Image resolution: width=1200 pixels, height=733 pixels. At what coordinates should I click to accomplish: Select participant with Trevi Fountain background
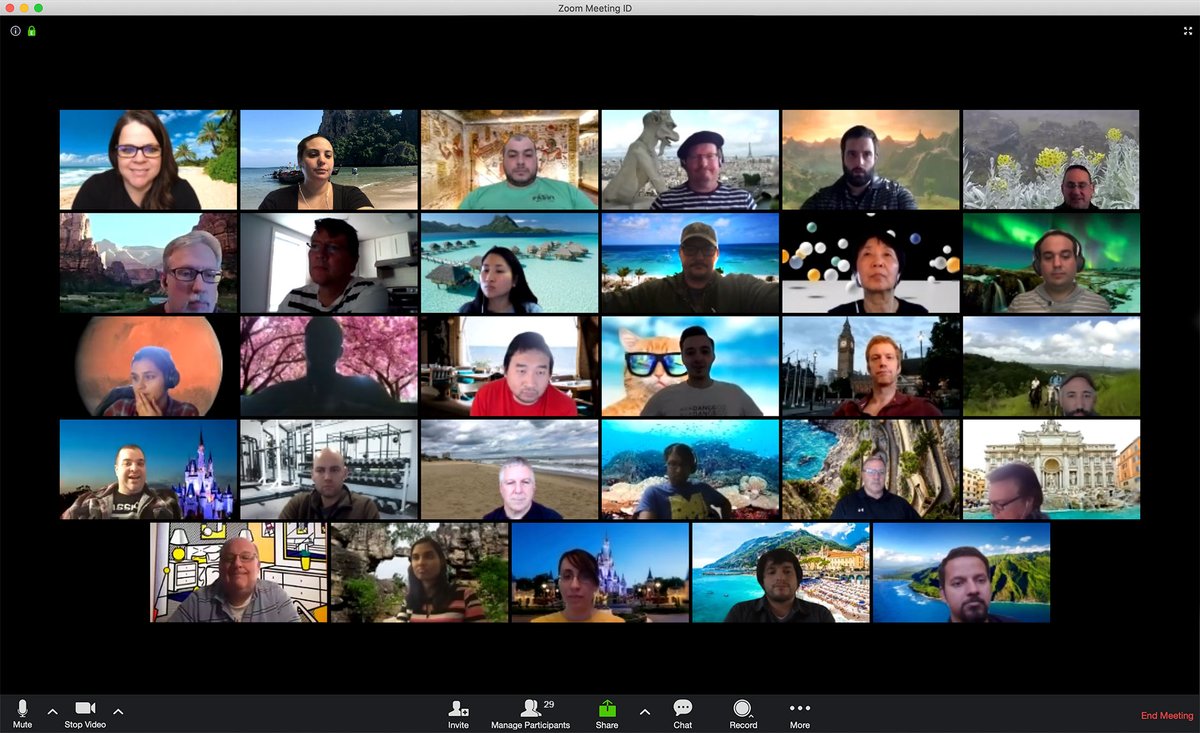1051,469
